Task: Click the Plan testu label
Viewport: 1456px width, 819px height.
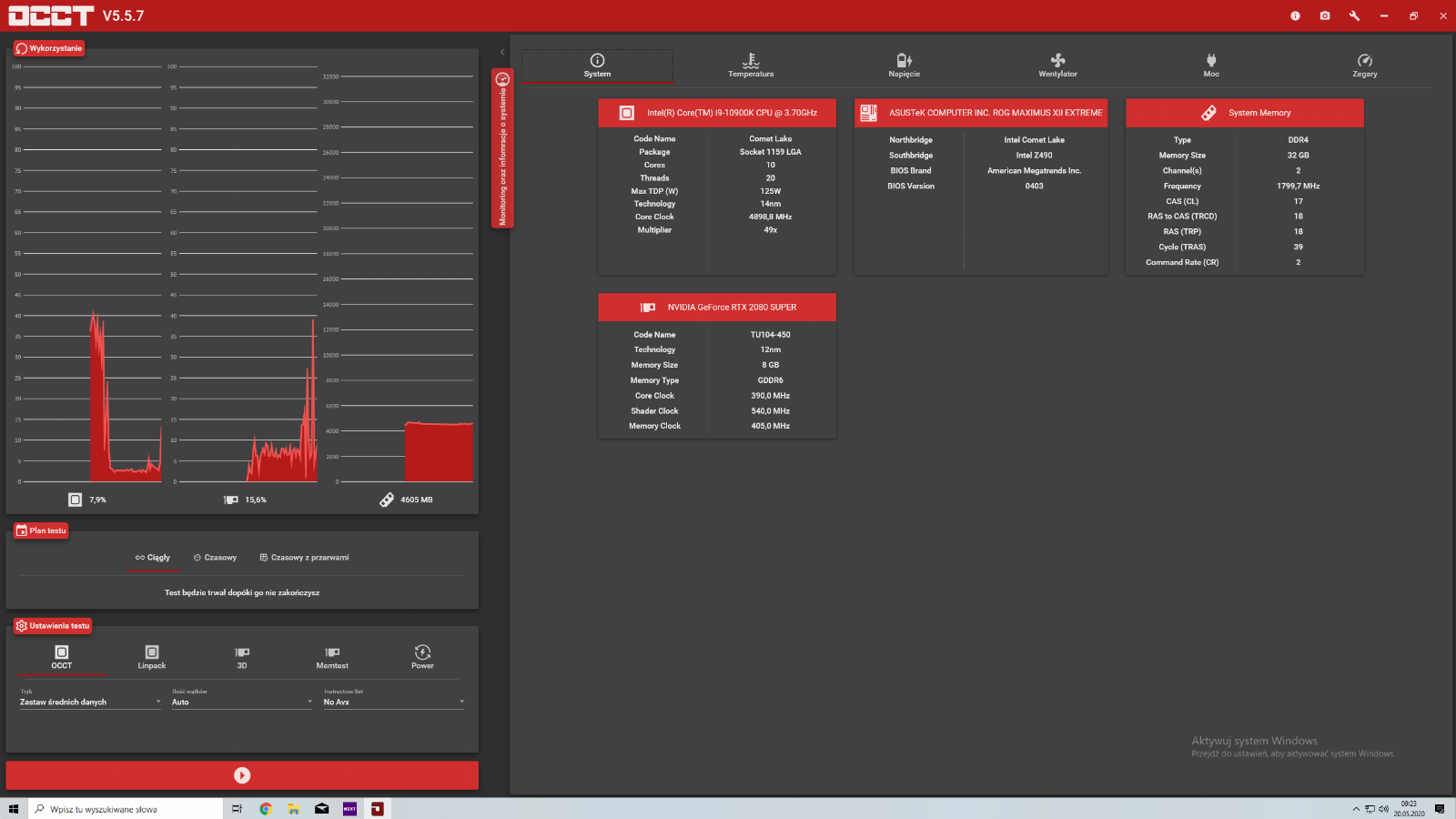Action: coord(41,531)
